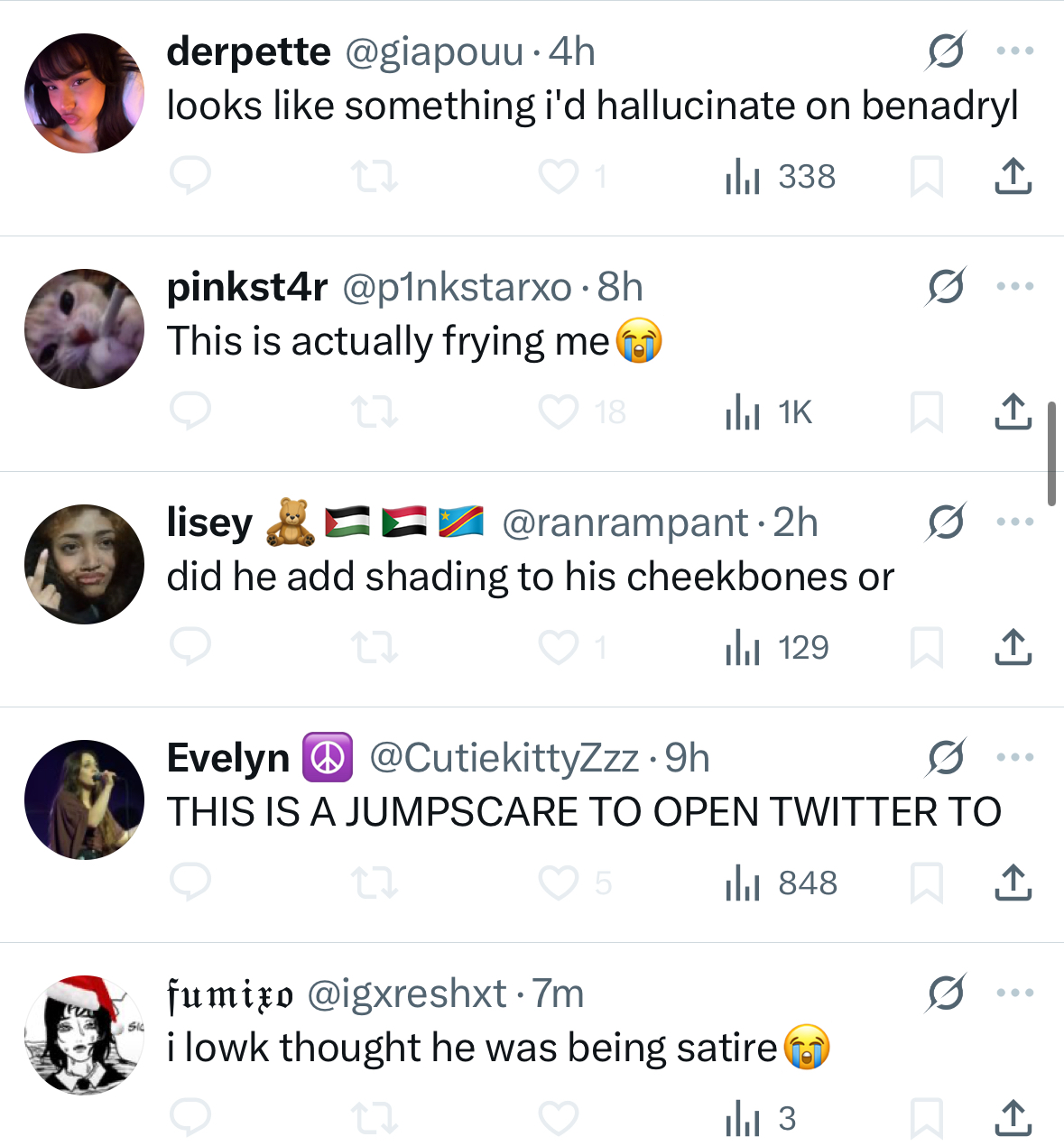The image size is (1064, 1146).
Task: Open three-dot menu on lisey's tweet
Action: pos(1015,522)
